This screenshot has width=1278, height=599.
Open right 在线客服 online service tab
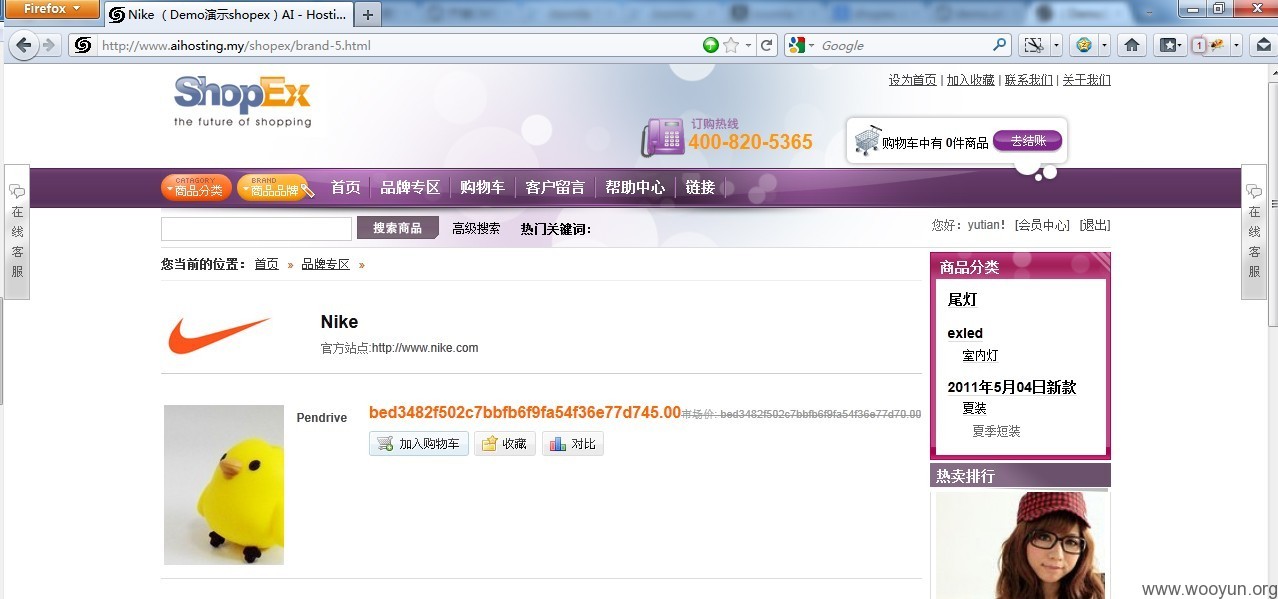click(x=1254, y=232)
